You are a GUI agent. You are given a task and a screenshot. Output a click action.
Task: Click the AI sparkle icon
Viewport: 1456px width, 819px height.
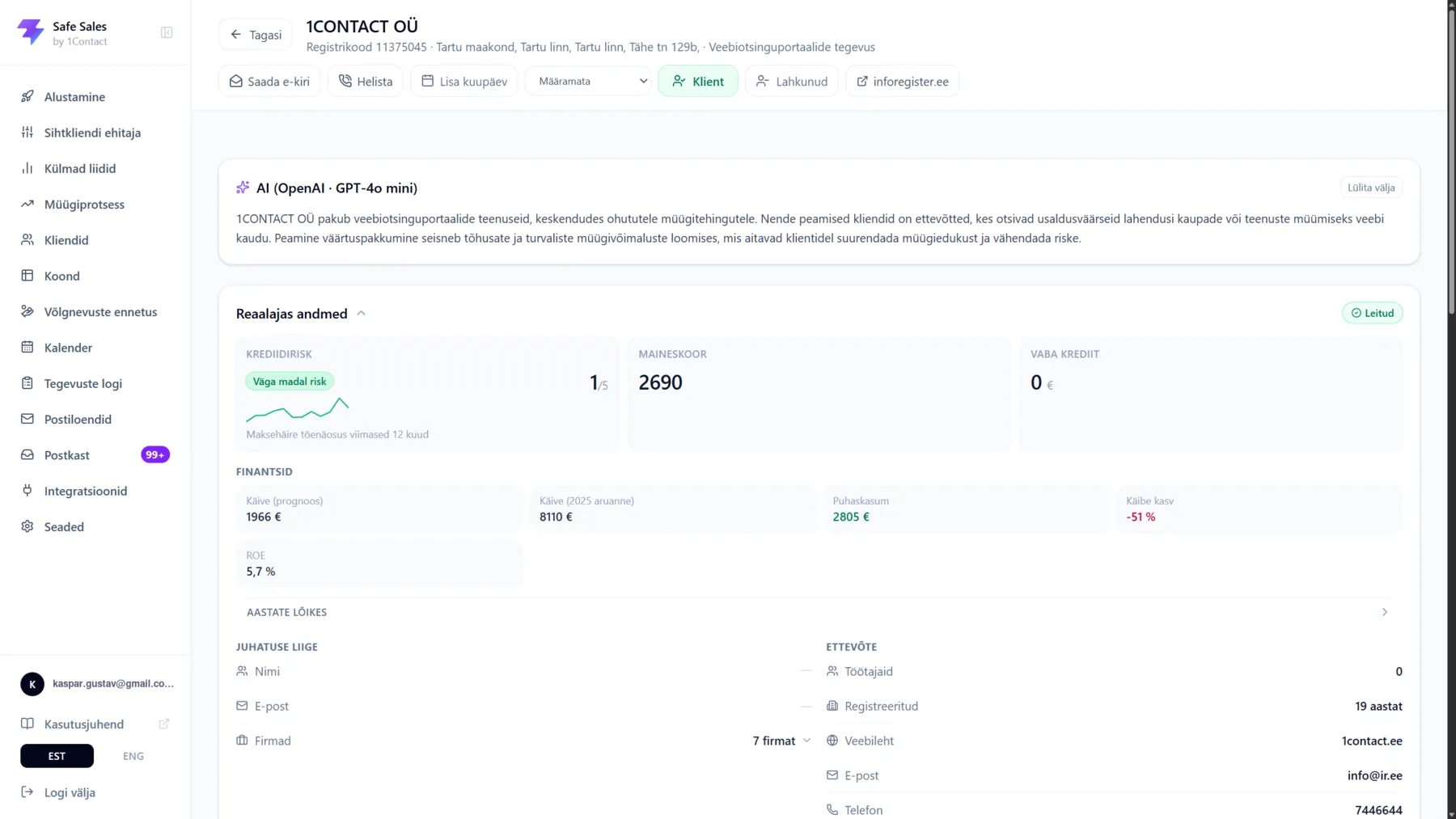pos(243,188)
